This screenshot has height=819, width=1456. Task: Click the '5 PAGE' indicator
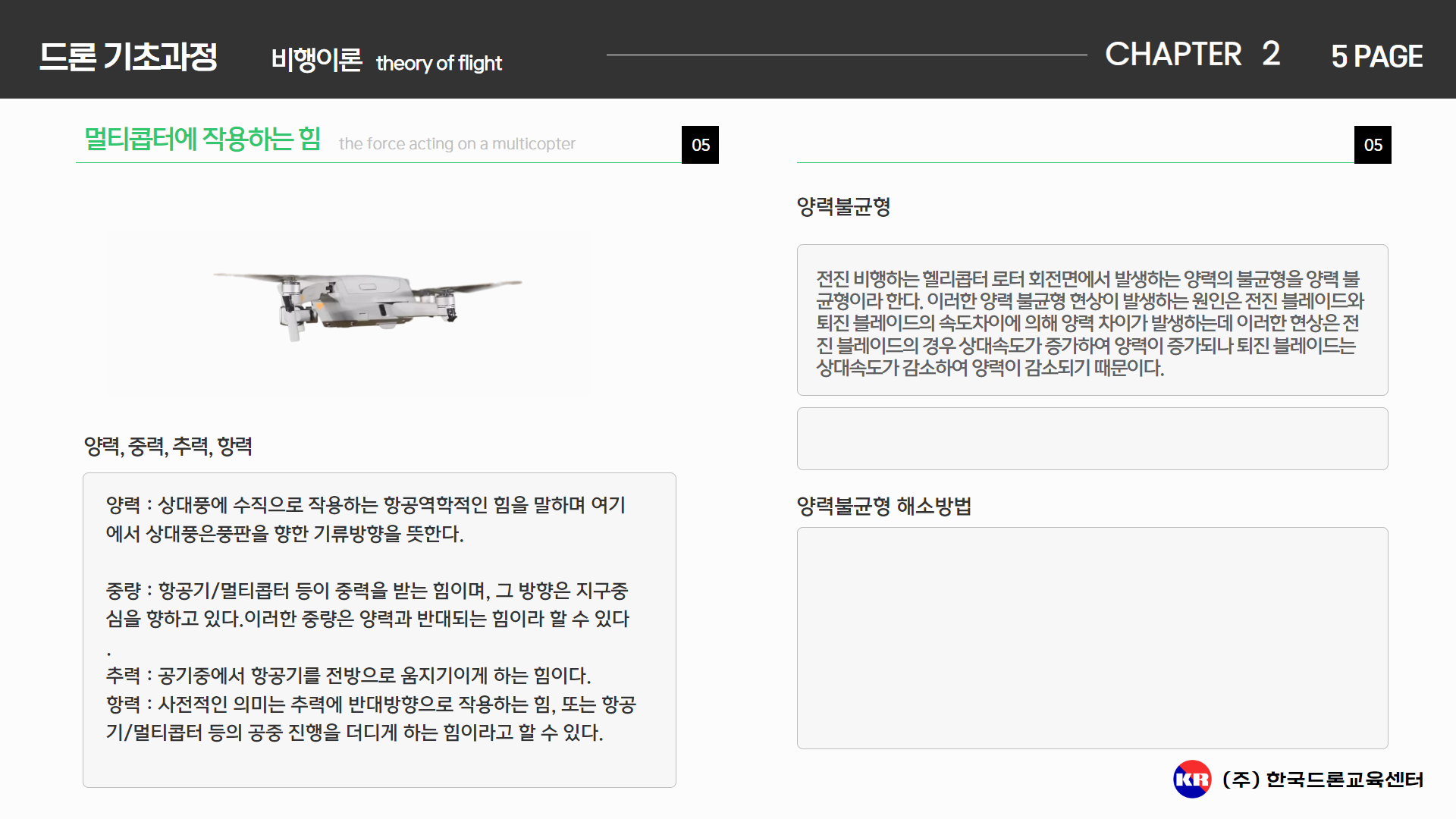tap(1376, 56)
